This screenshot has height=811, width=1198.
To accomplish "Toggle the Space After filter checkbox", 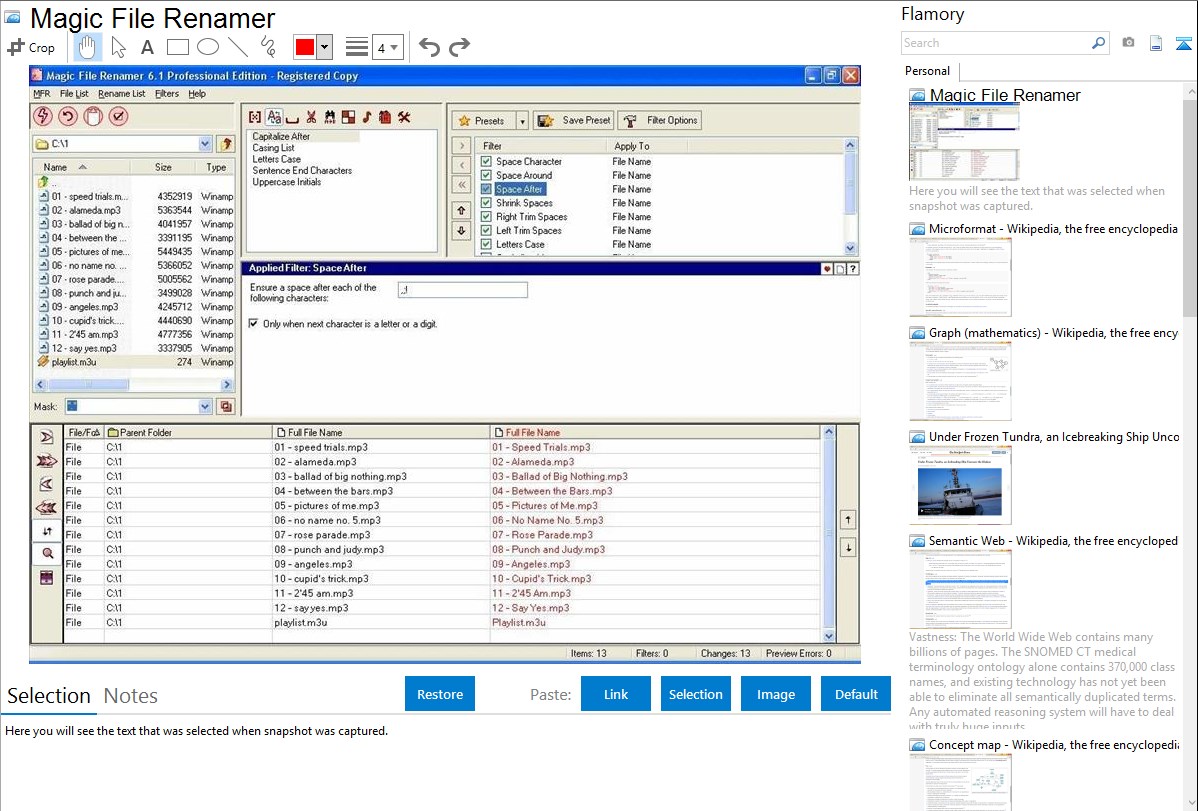I will (x=486, y=189).
